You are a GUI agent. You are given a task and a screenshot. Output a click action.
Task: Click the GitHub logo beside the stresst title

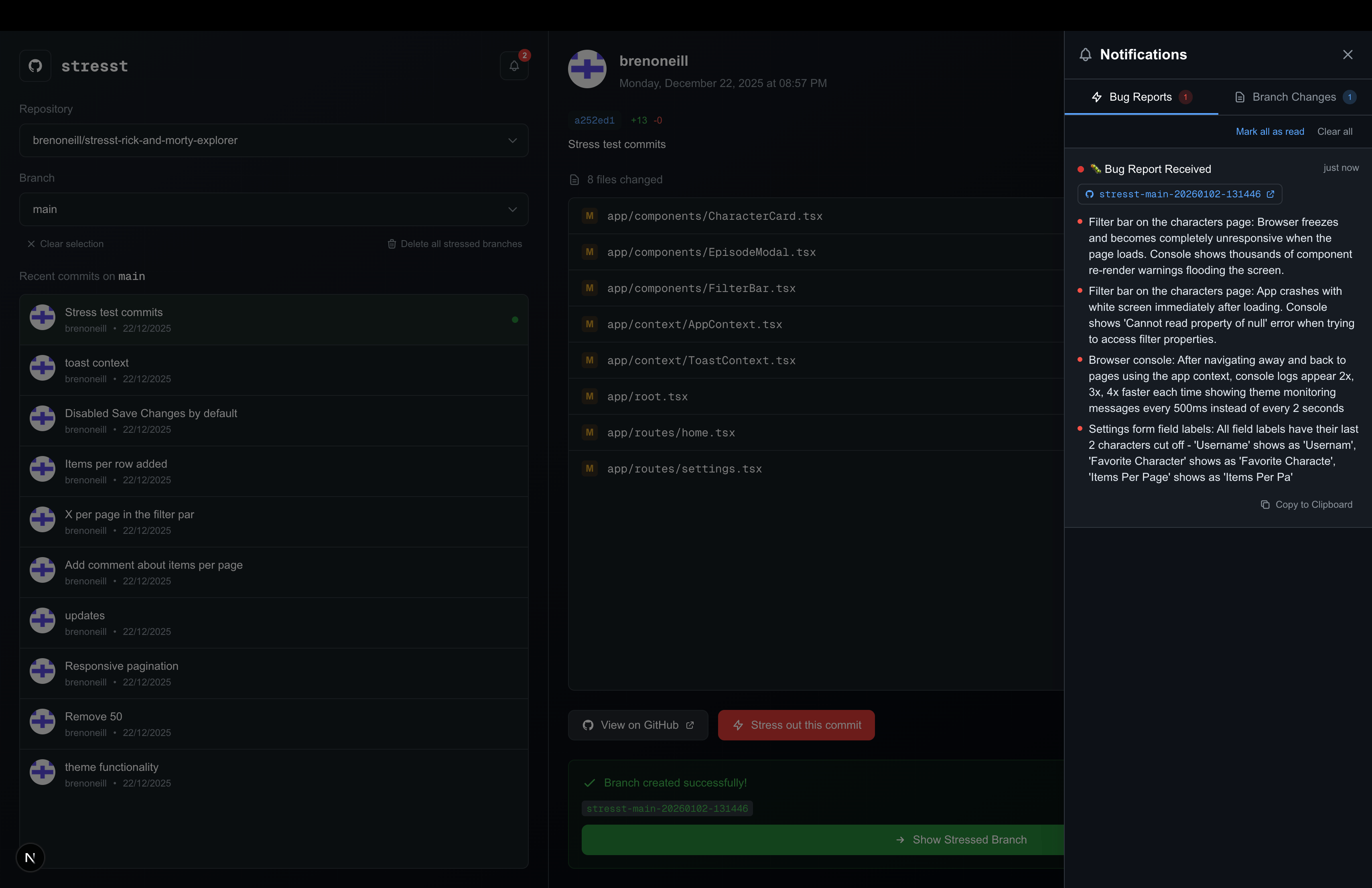coord(35,66)
